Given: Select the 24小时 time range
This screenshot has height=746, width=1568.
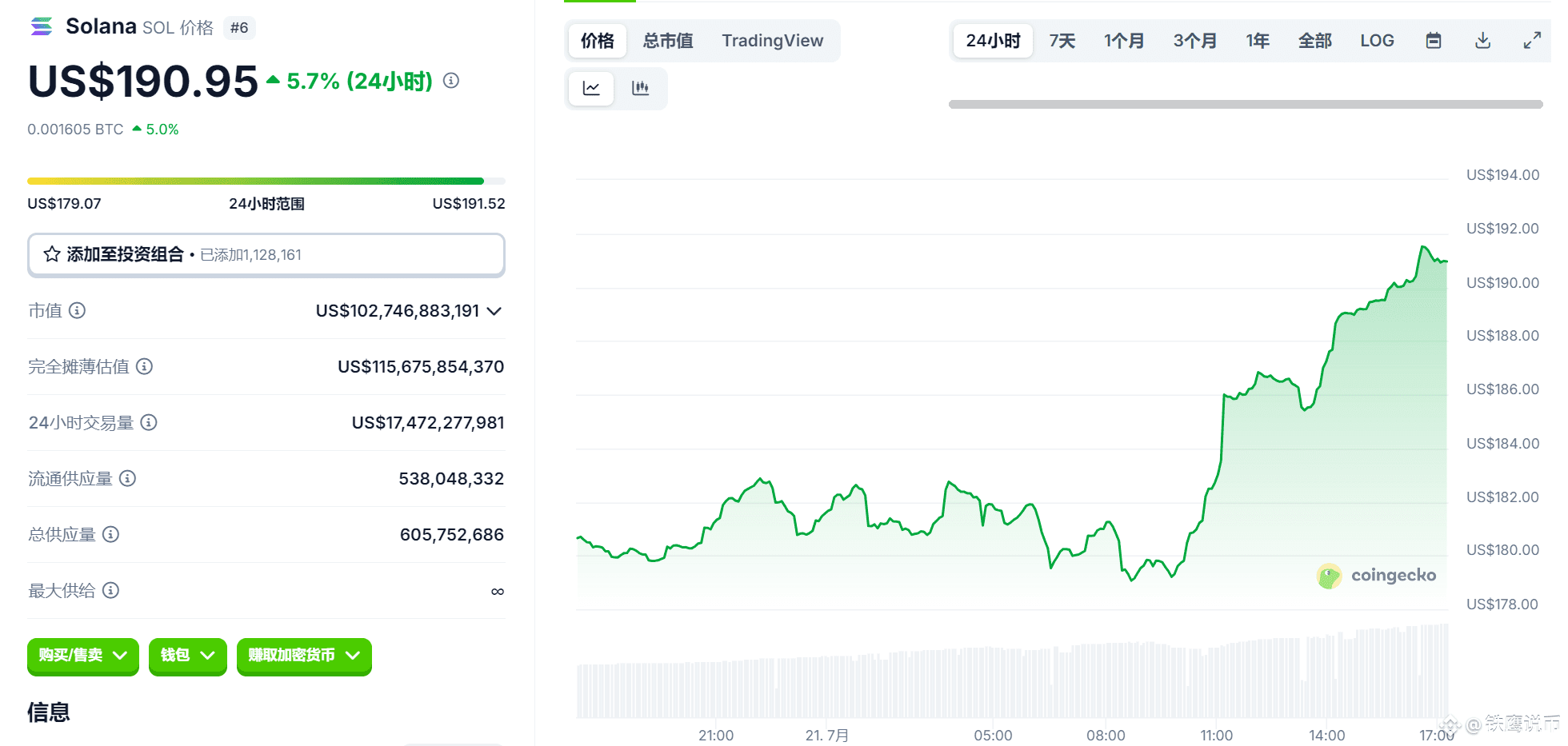Looking at the screenshot, I should point(993,41).
